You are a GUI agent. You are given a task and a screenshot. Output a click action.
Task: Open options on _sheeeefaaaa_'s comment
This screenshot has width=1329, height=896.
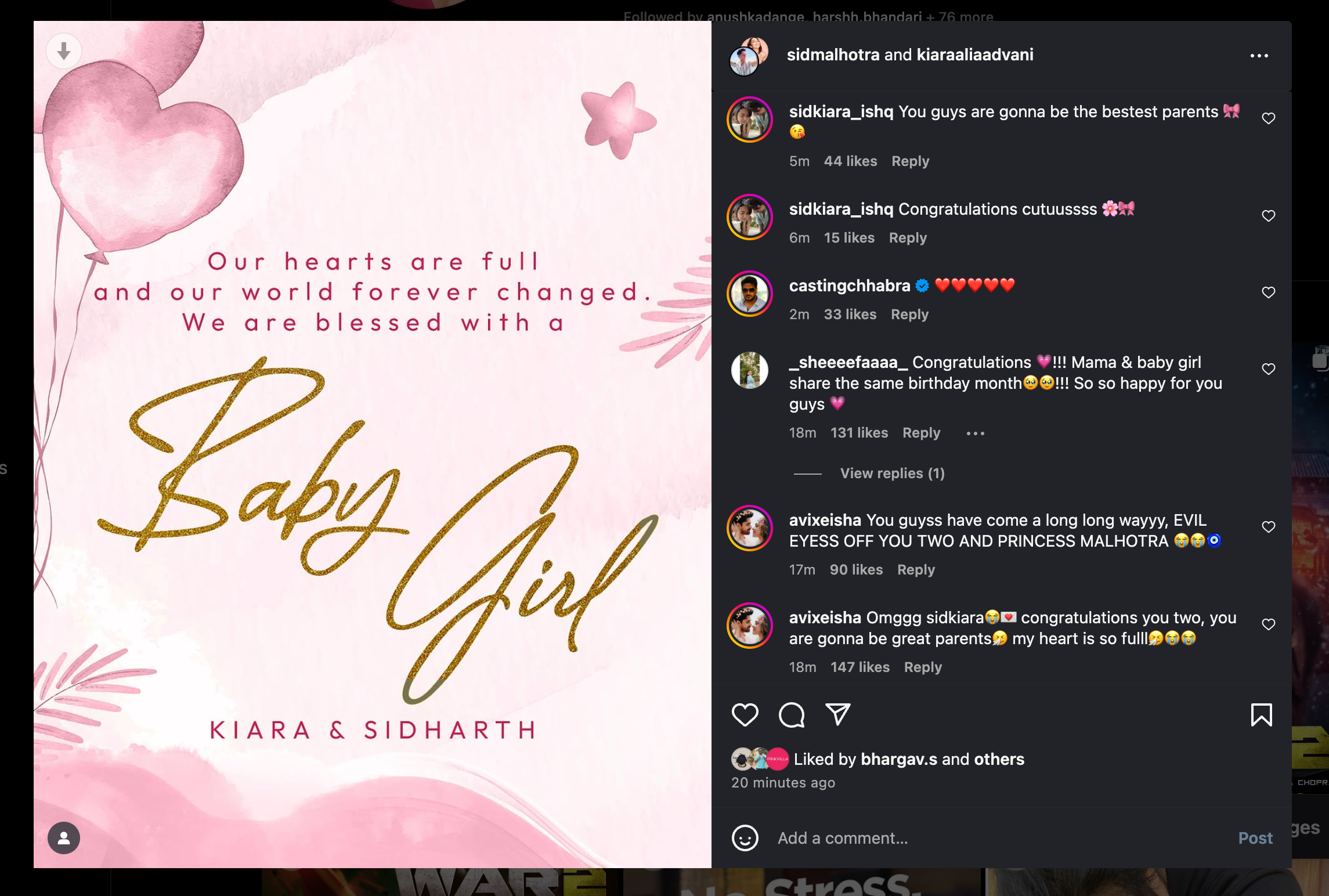[x=975, y=433]
